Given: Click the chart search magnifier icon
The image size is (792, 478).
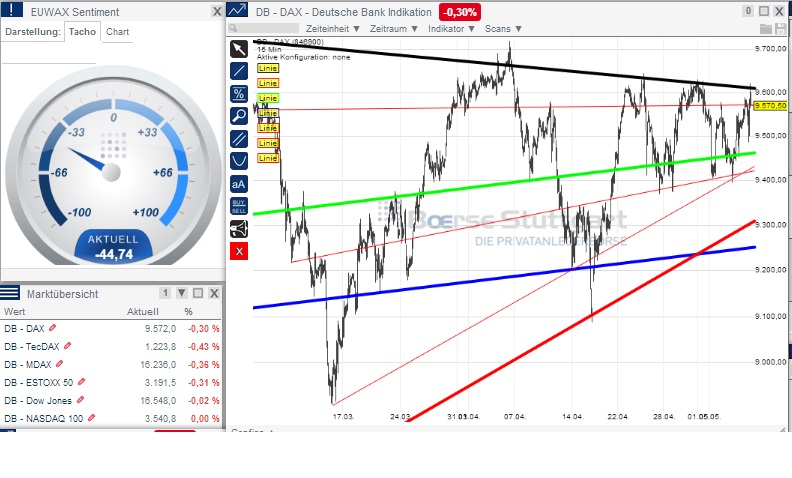Looking at the screenshot, I should (x=233, y=29).
